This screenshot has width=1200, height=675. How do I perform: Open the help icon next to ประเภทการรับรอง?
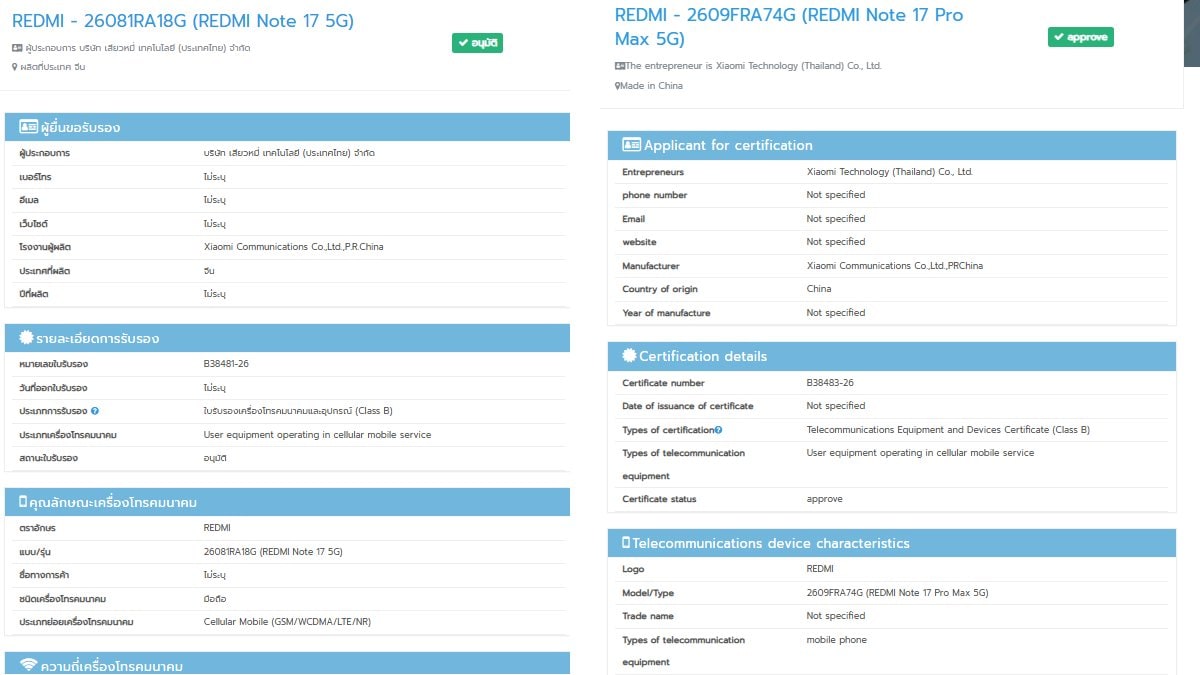point(95,411)
